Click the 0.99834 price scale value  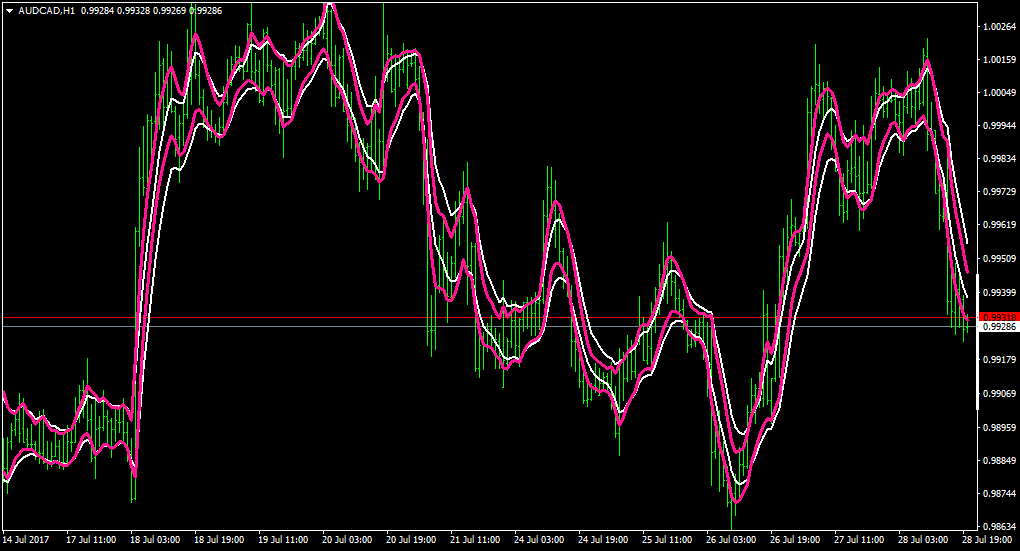[x=1000, y=159]
